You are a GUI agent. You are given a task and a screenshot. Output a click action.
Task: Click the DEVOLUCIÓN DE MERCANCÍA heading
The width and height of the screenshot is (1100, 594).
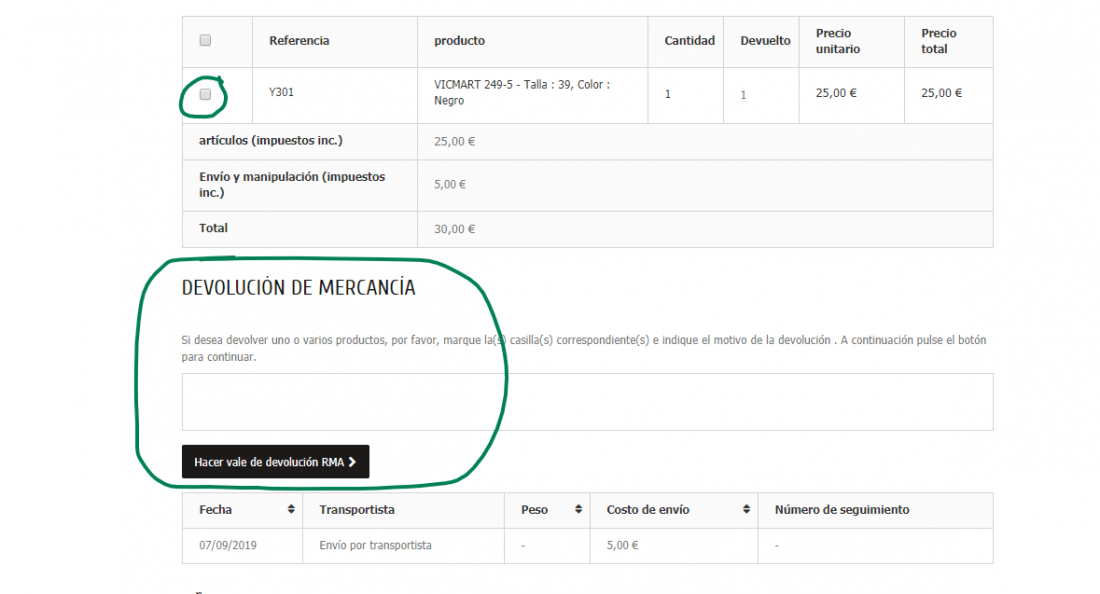tap(298, 288)
